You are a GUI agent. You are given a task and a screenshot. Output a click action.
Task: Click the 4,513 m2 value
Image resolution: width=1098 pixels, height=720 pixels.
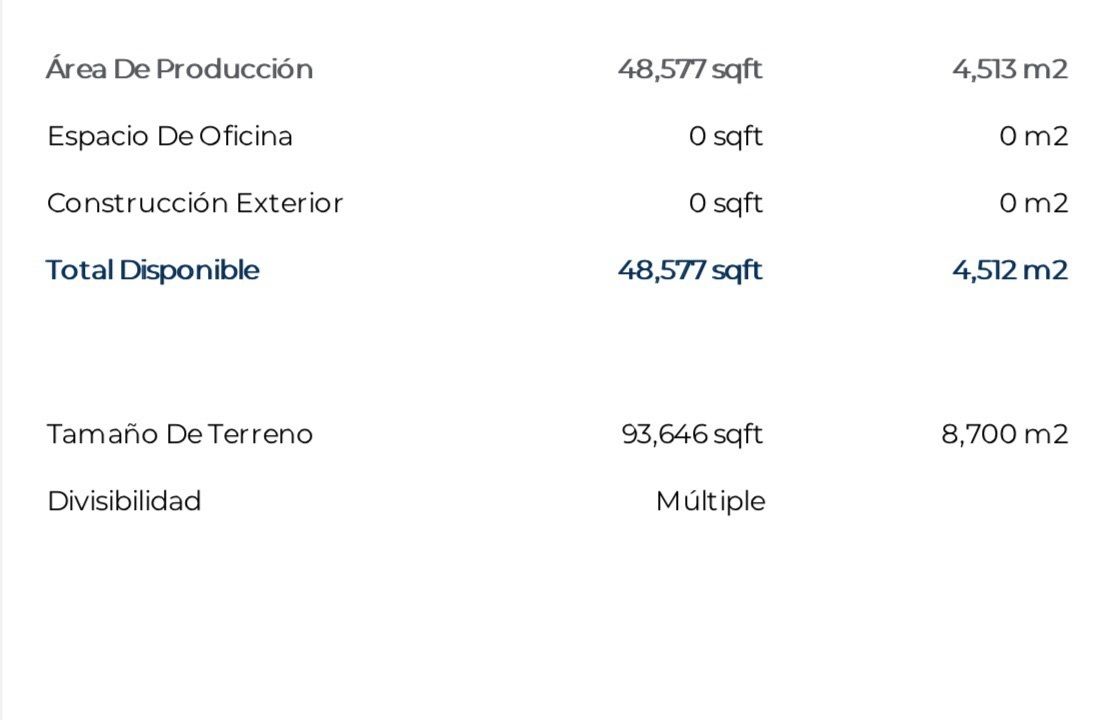tap(1009, 69)
